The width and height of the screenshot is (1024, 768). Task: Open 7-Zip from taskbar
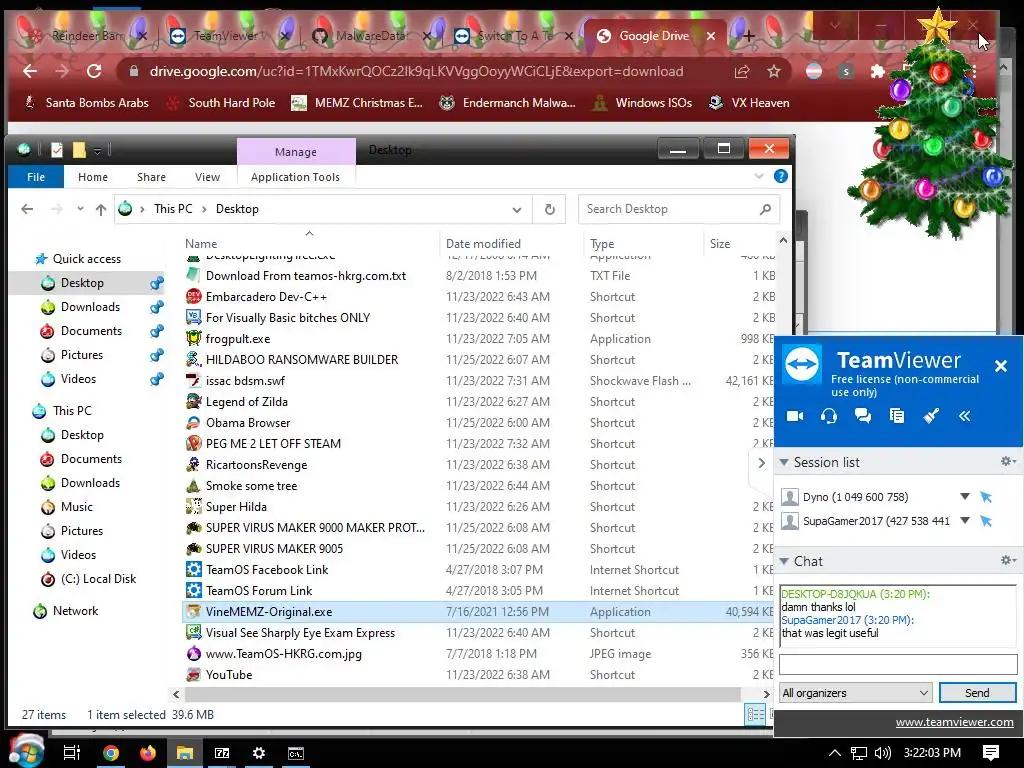pyautogui.click(x=222, y=753)
